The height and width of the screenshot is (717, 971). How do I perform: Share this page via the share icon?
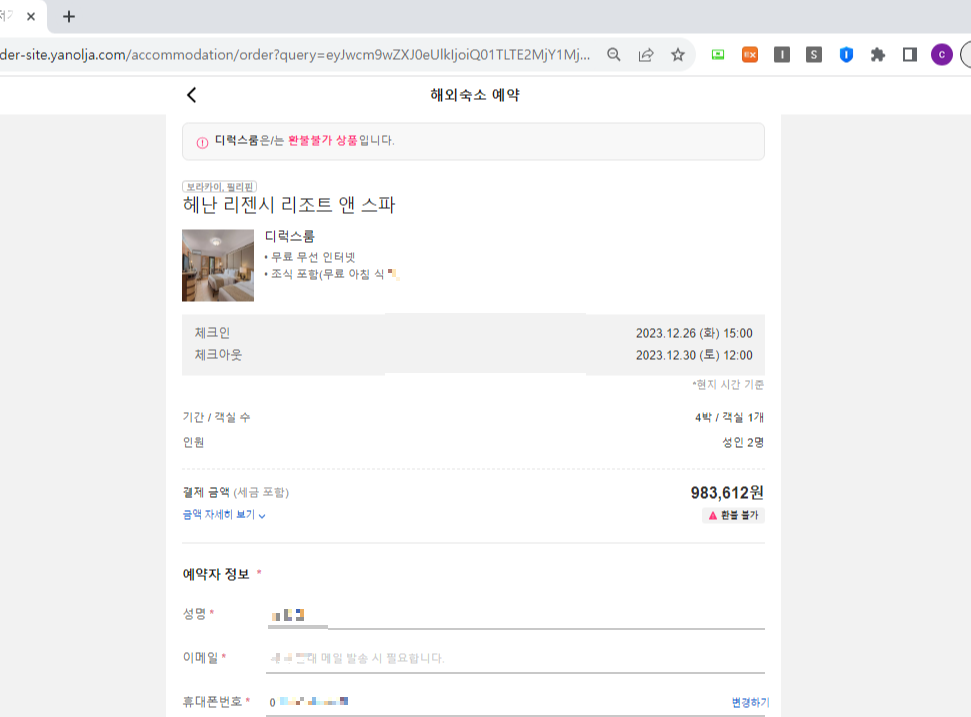pyautogui.click(x=646, y=55)
